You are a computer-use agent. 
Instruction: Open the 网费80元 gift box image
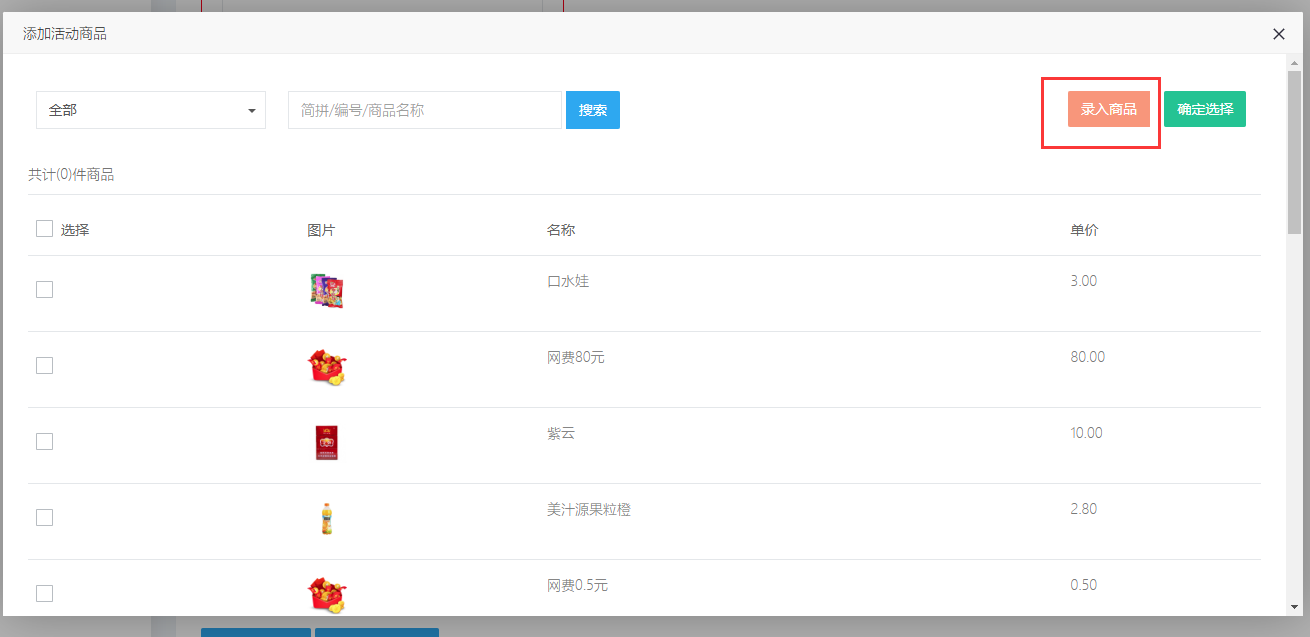[326, 367]
